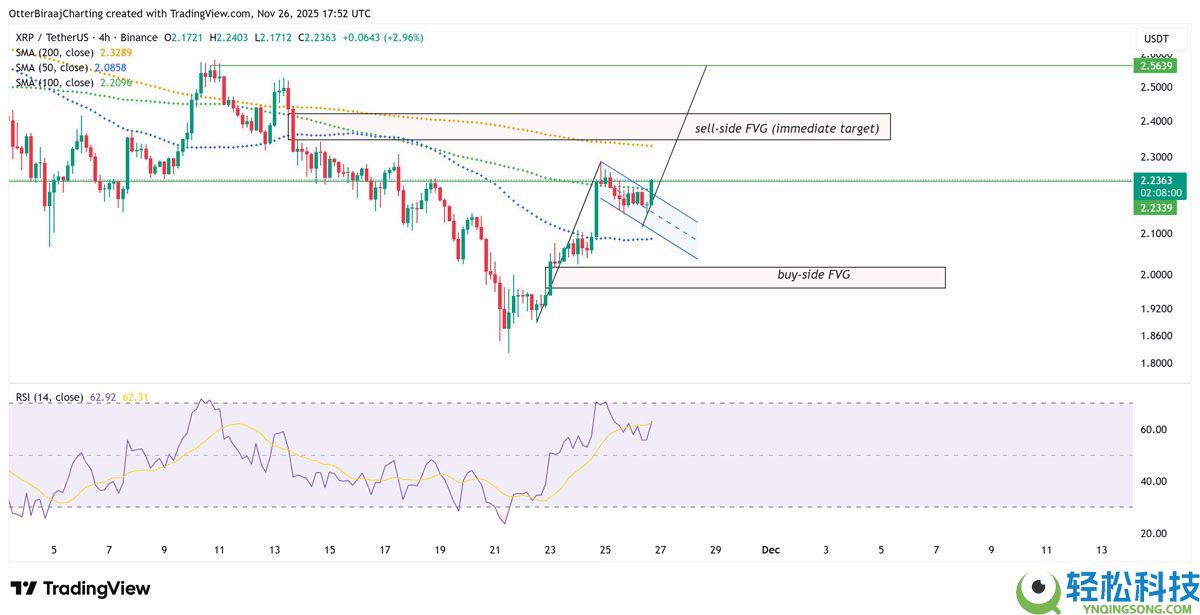The image size is (1200, 615).
Task: Click the 21 date on time axis
Action: tap(494, 549)
